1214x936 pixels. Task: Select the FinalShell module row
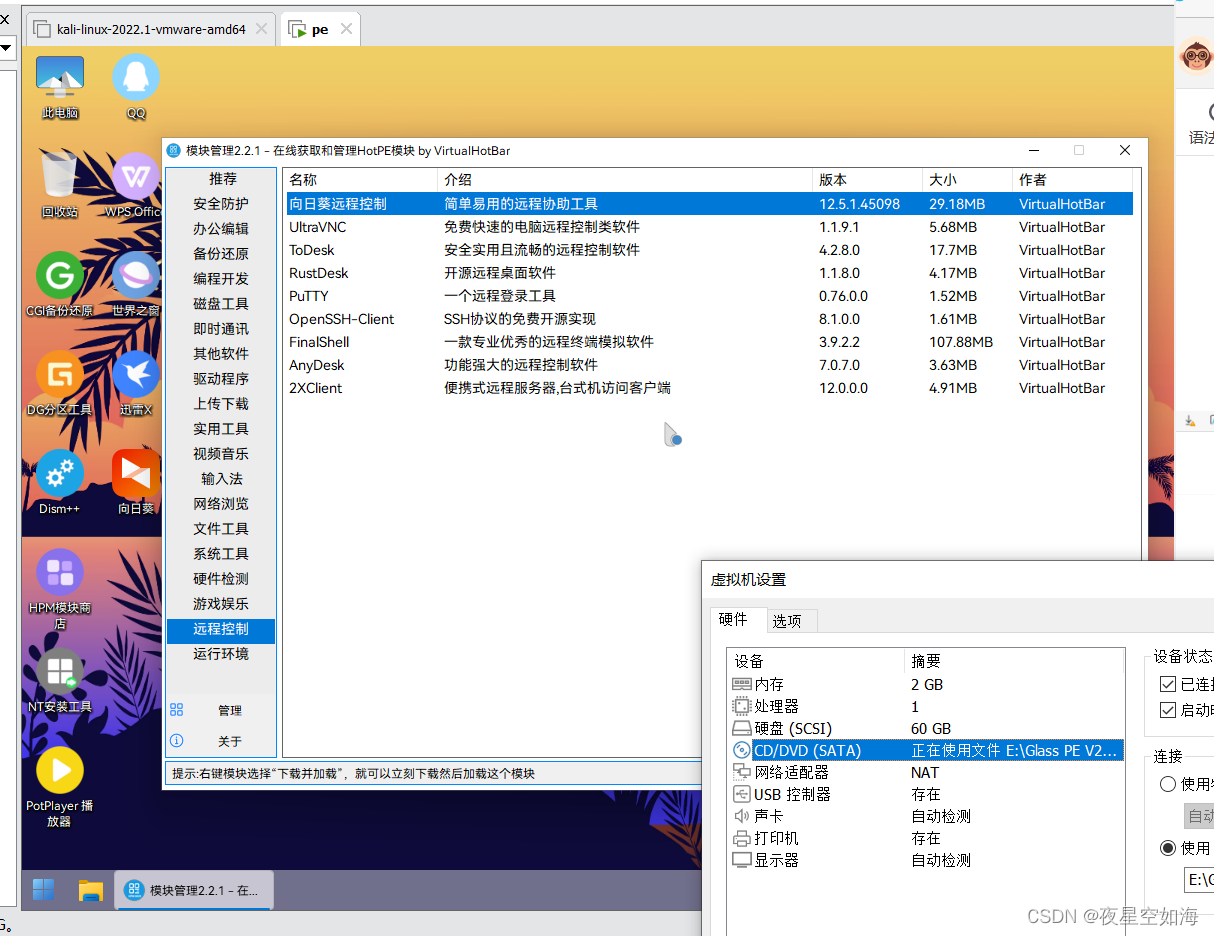709,342
